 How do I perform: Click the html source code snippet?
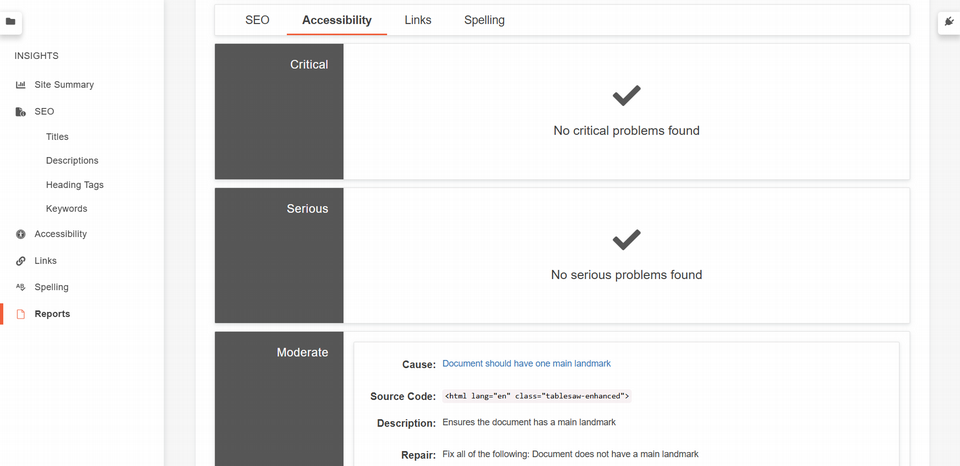coord(536,396)
